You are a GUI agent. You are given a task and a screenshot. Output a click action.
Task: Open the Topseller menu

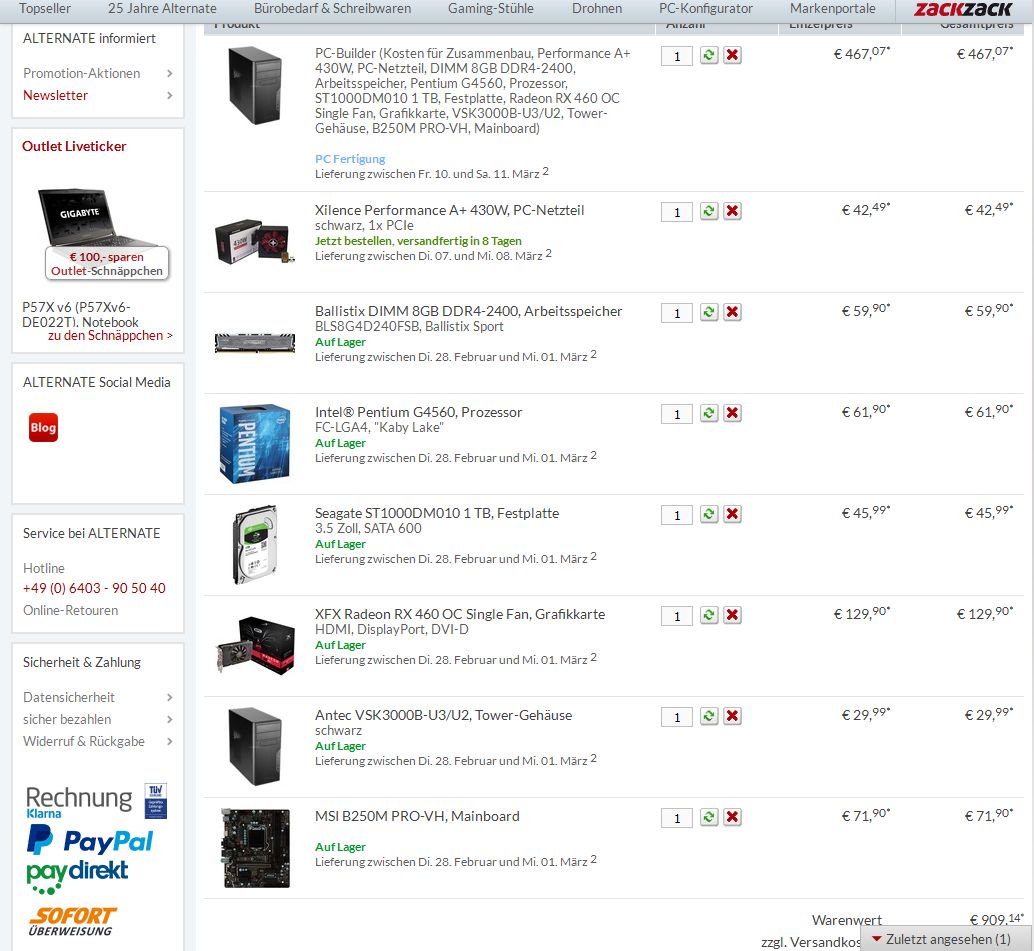(45, 9)
